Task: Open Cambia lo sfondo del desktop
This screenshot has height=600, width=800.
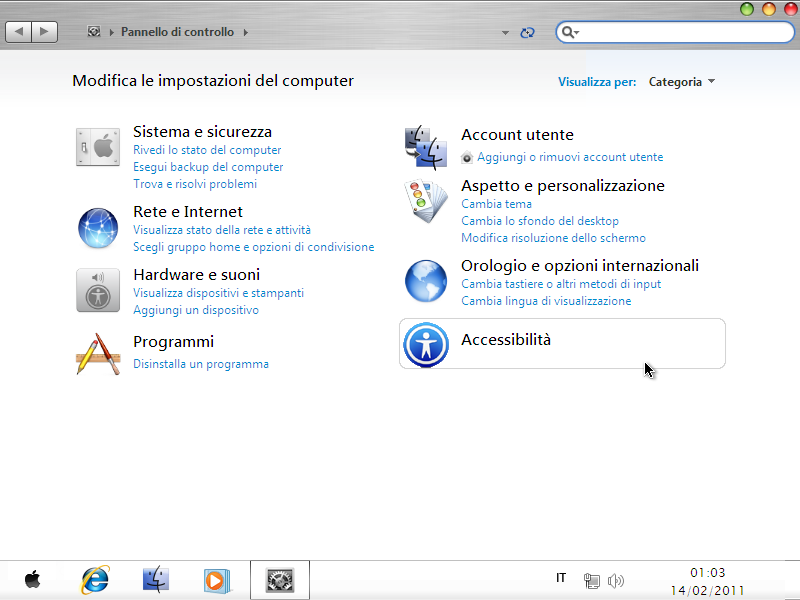Action: coord(540,221)
